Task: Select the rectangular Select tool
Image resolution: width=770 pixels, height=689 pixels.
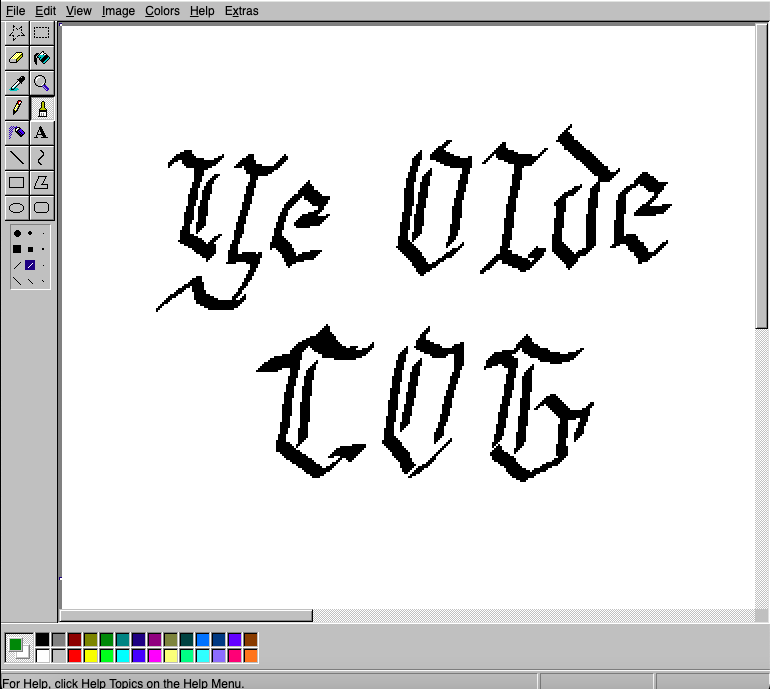Action: [x=42, y=33]
